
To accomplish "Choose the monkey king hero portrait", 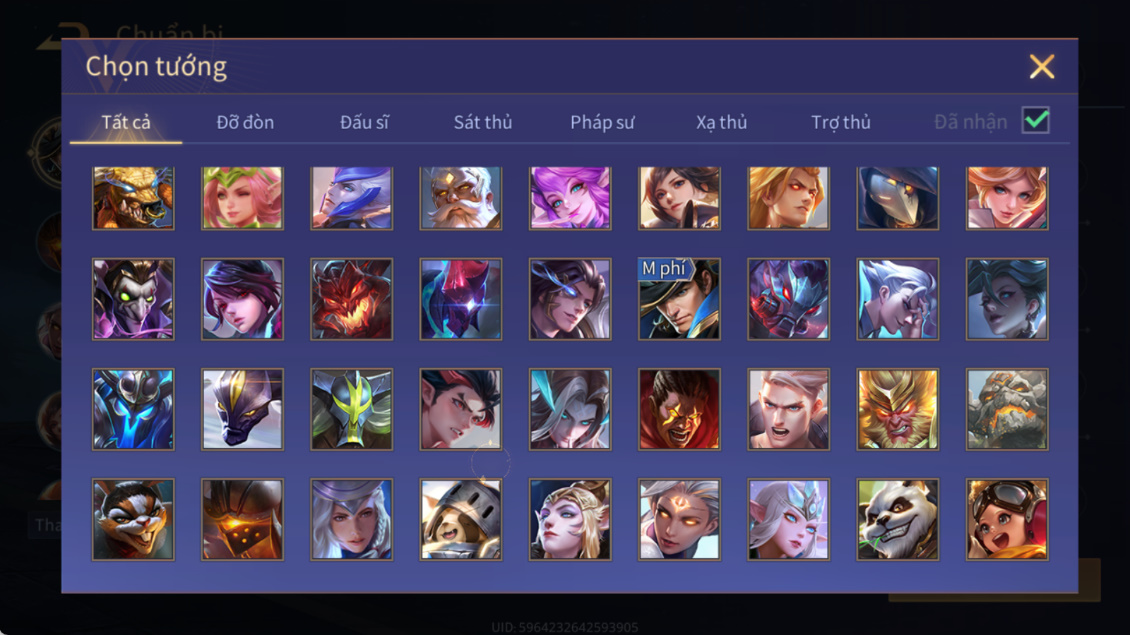I will (897, 409).
